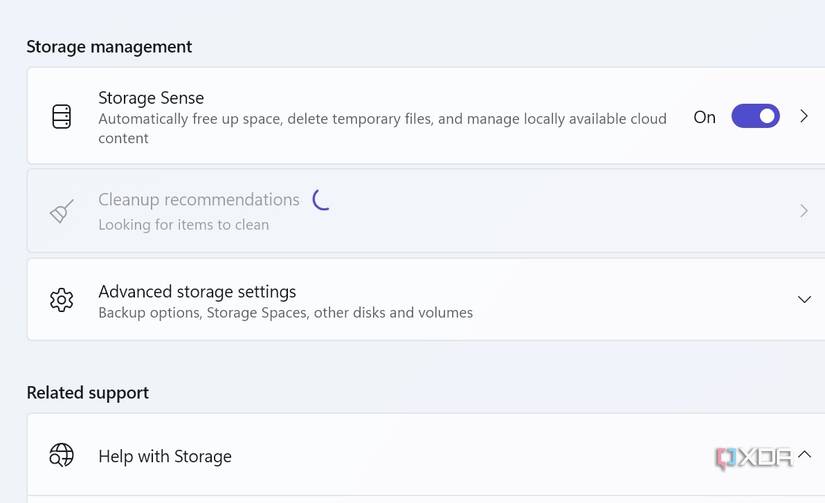Collapse Help with Storage up chevron

pos(804,454)
